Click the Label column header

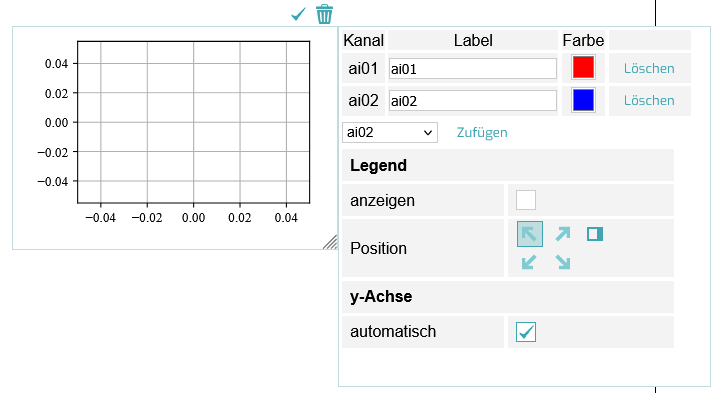(x=473, y=41)
